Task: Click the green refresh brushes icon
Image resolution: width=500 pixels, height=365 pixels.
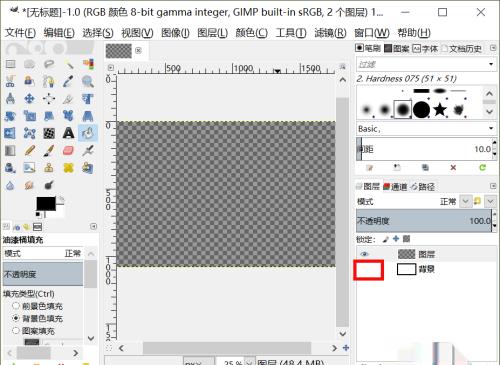Action: 482,167
